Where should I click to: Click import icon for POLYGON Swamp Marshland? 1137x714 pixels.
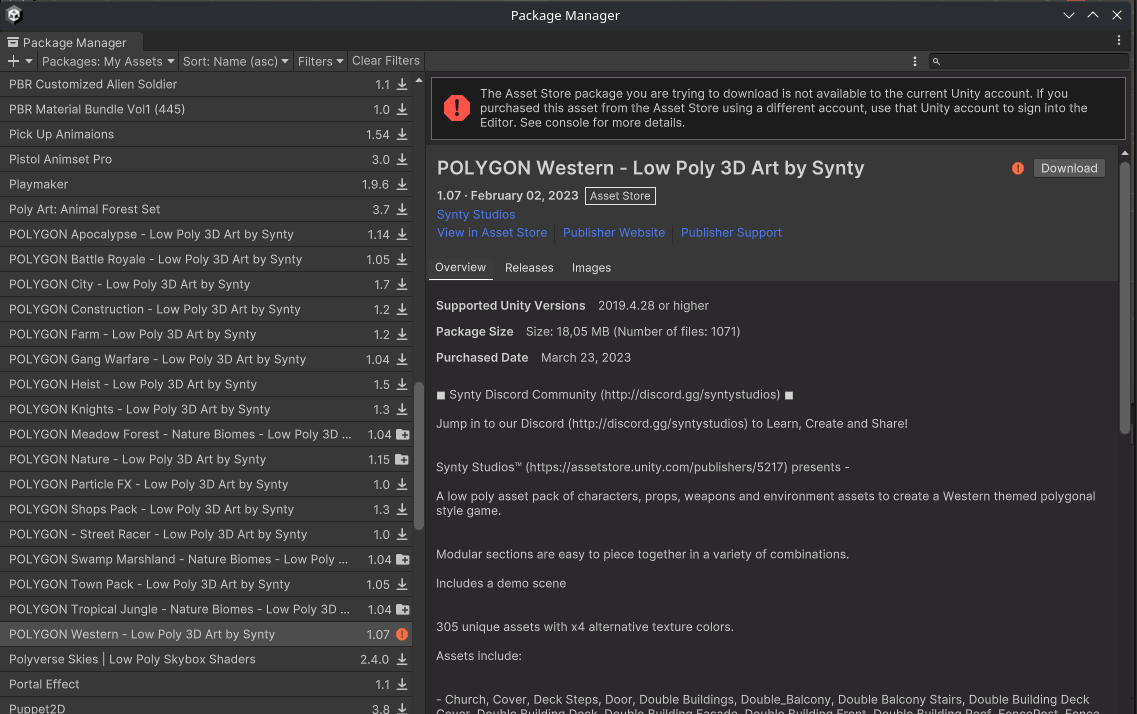[x=402, y=560]
